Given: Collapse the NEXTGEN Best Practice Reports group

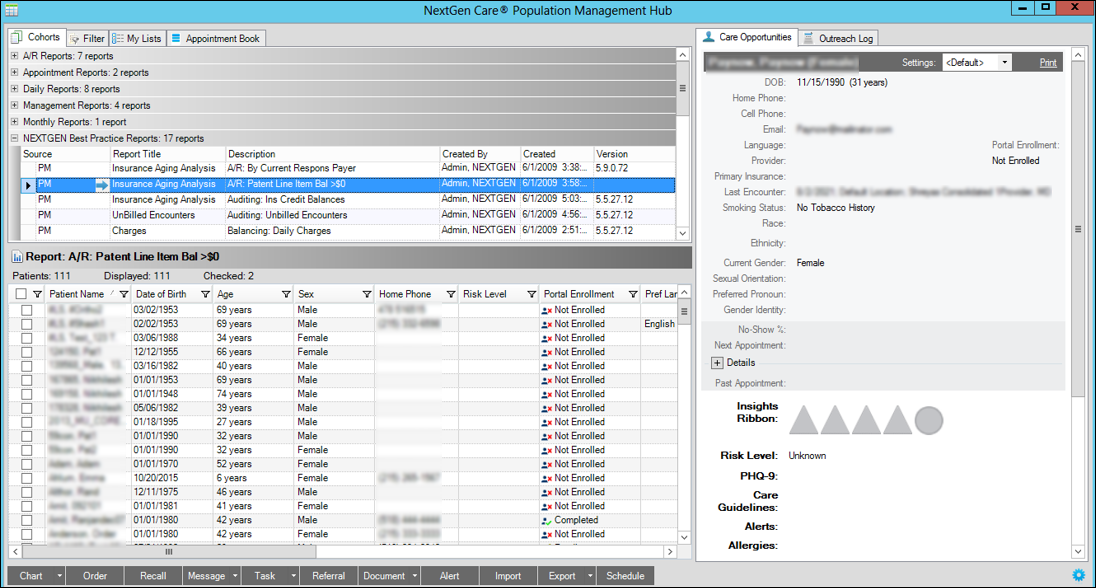Looking at the screenshot, I should [x=14, y=138].
